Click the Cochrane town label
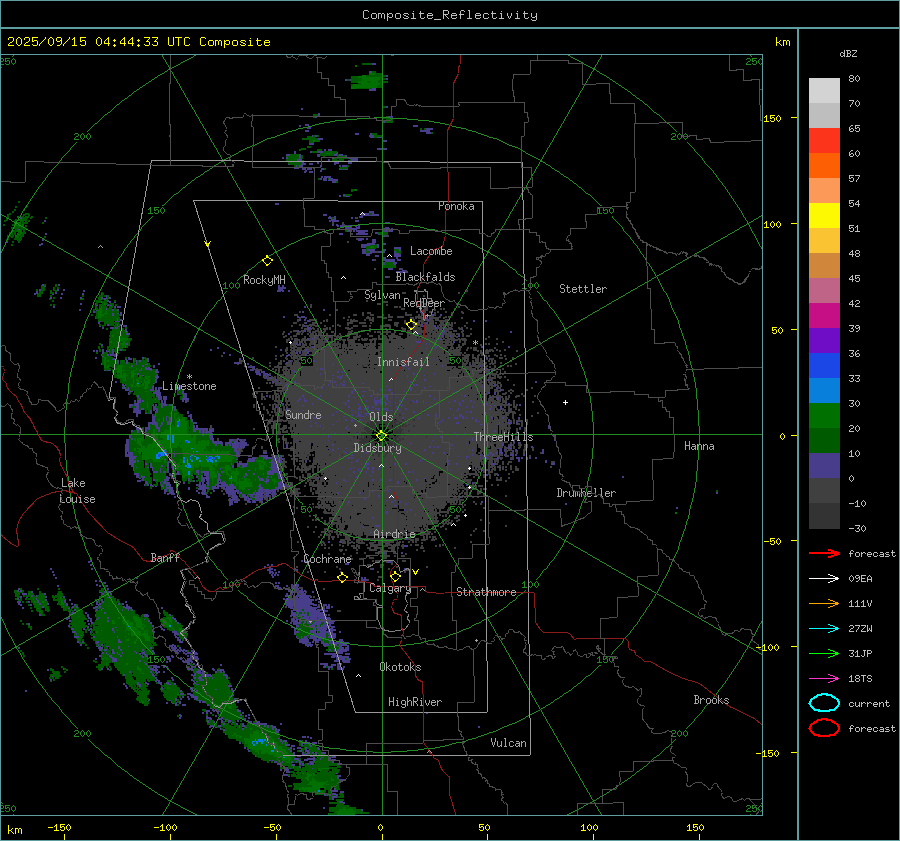 (327, 559)
